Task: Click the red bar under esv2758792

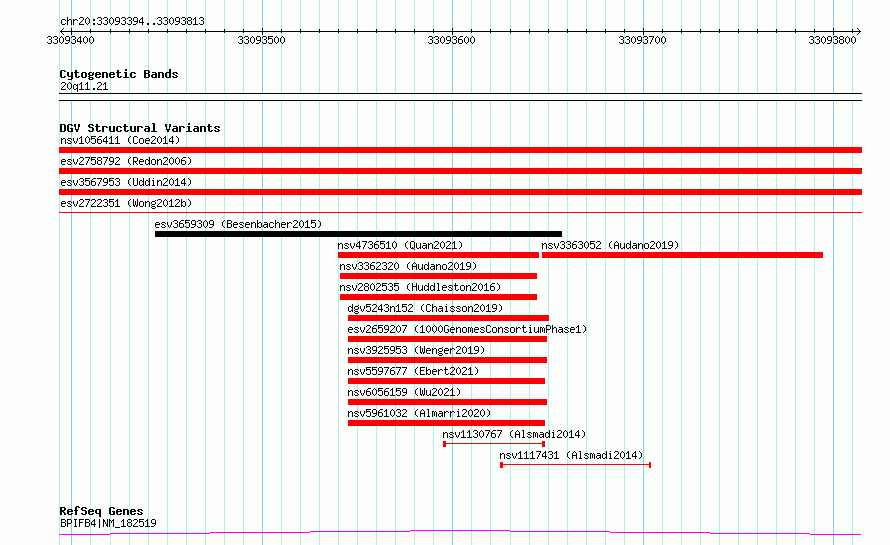Action: point(460,171)
